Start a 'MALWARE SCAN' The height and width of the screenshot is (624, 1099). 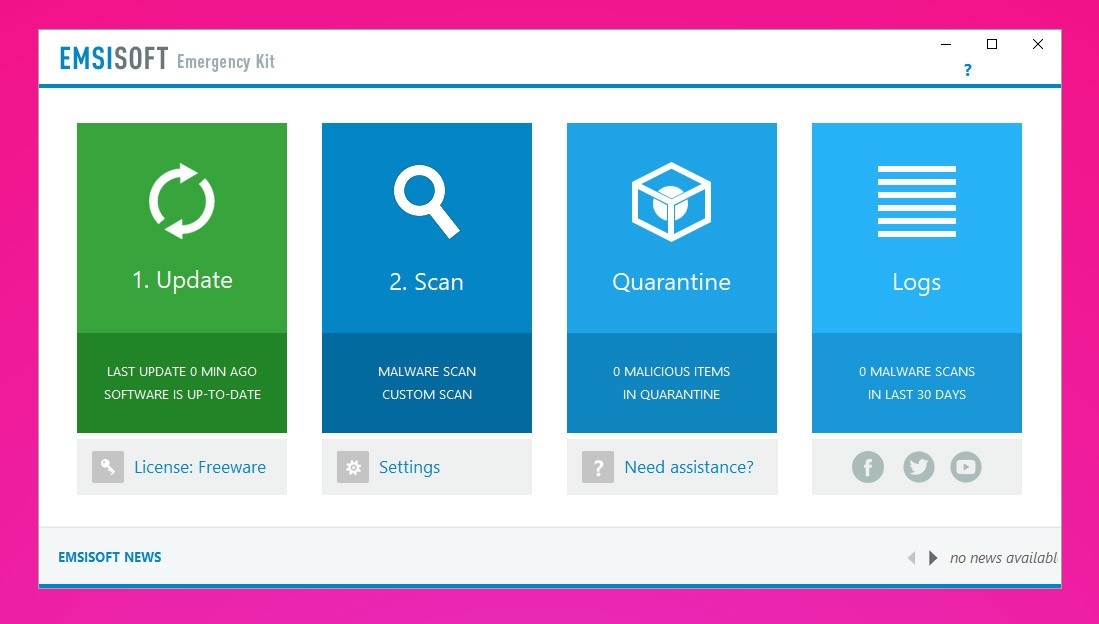point(427,372)
